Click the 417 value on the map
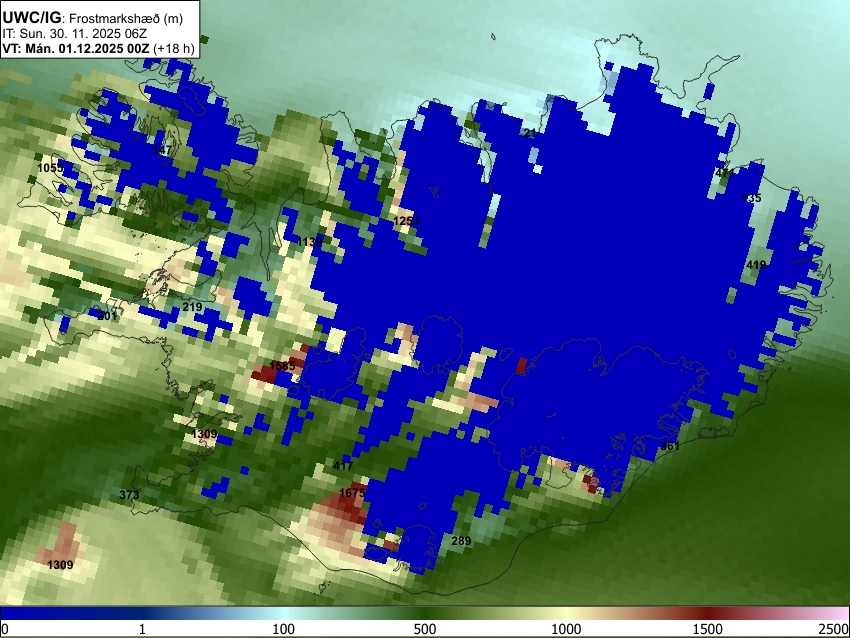 [343, 466]
